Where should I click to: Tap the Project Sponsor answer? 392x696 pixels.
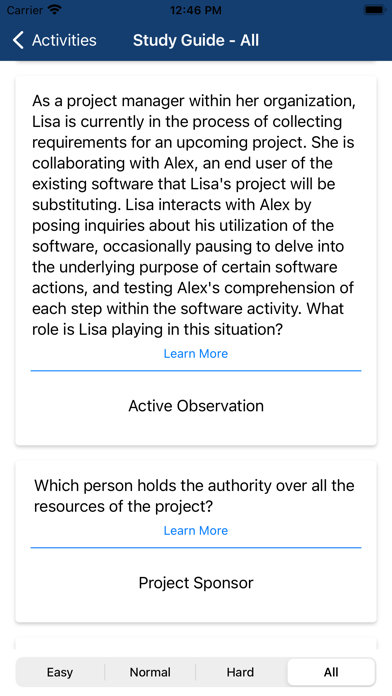point(196,582)
